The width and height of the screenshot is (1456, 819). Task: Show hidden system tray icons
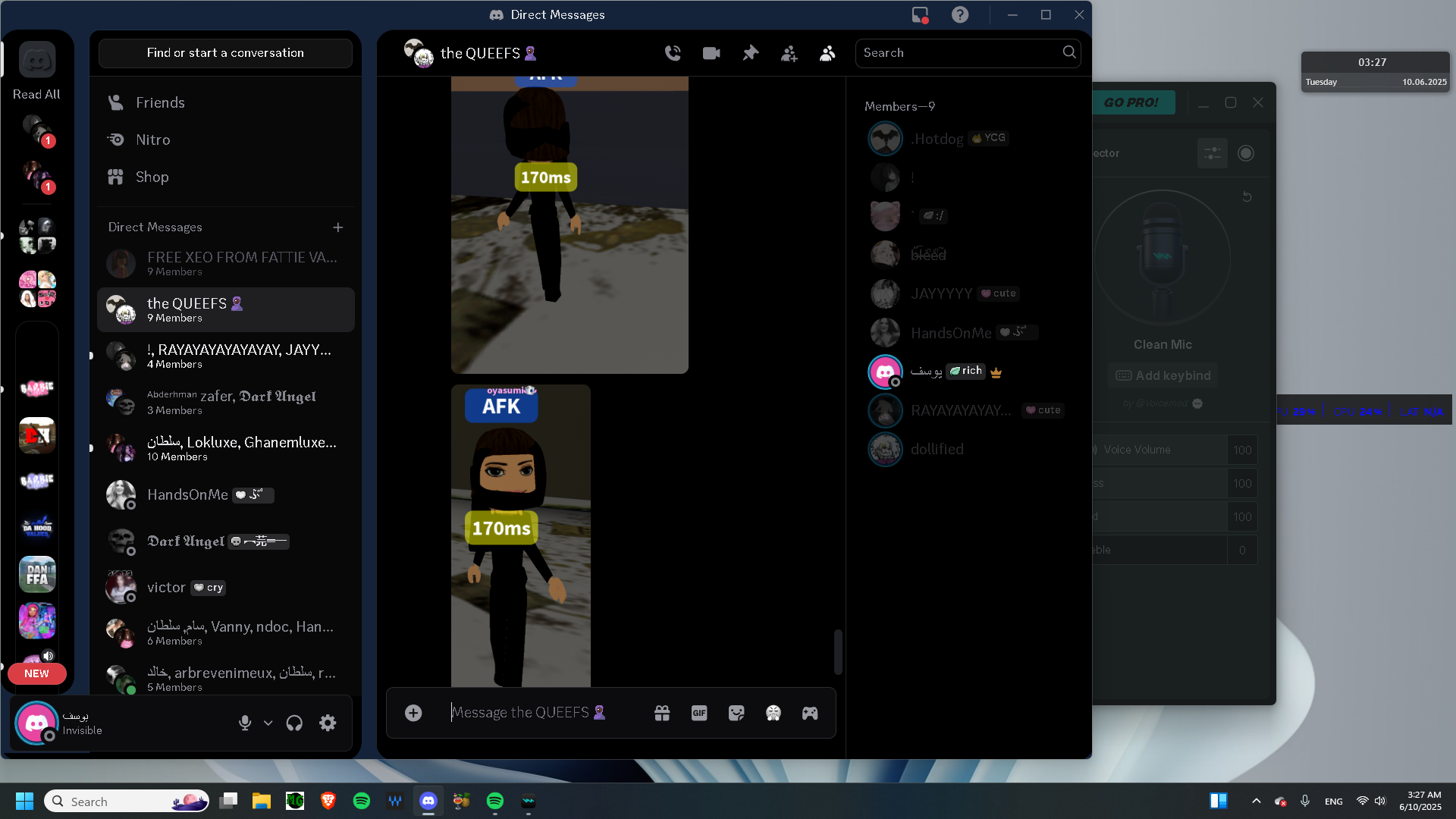1256,802
